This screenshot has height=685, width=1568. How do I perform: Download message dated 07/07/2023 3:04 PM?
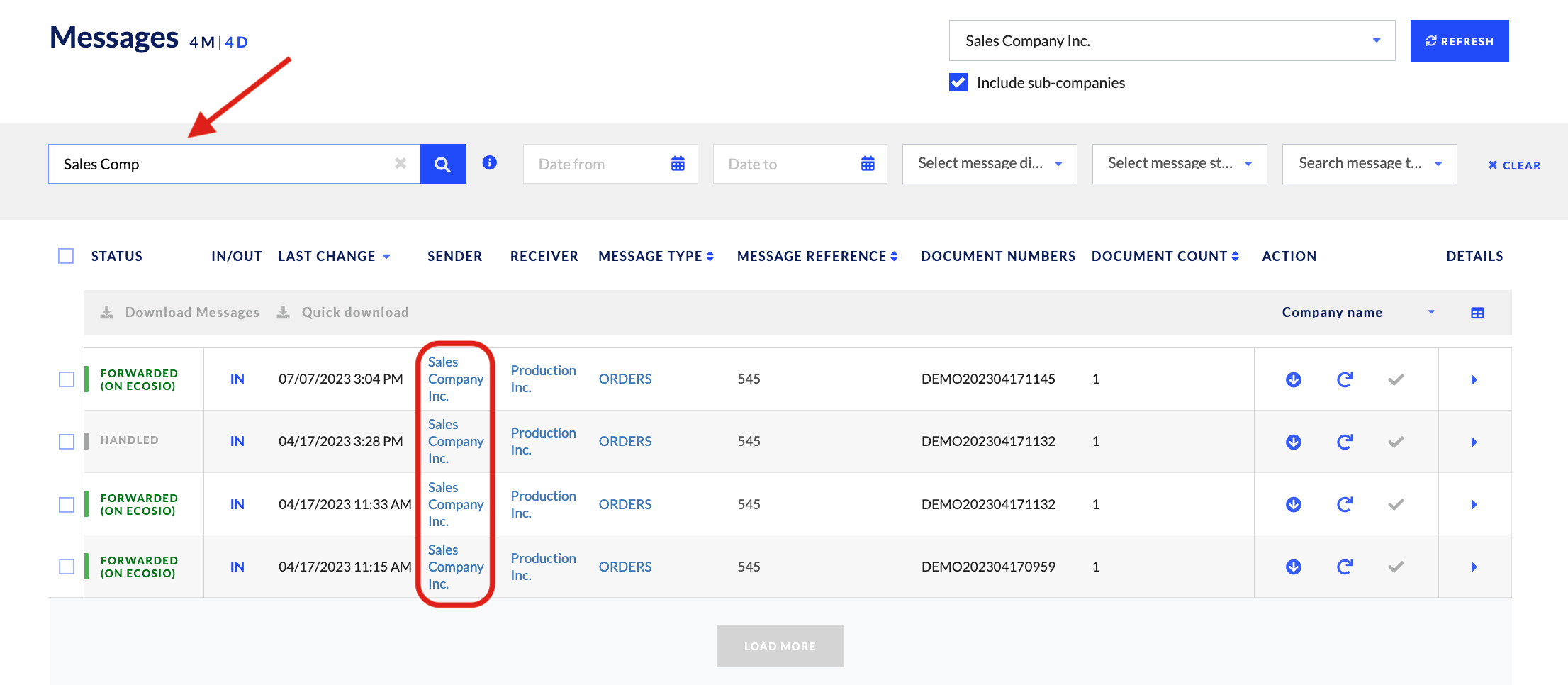pyautogui.click(x=1294, y=379)
